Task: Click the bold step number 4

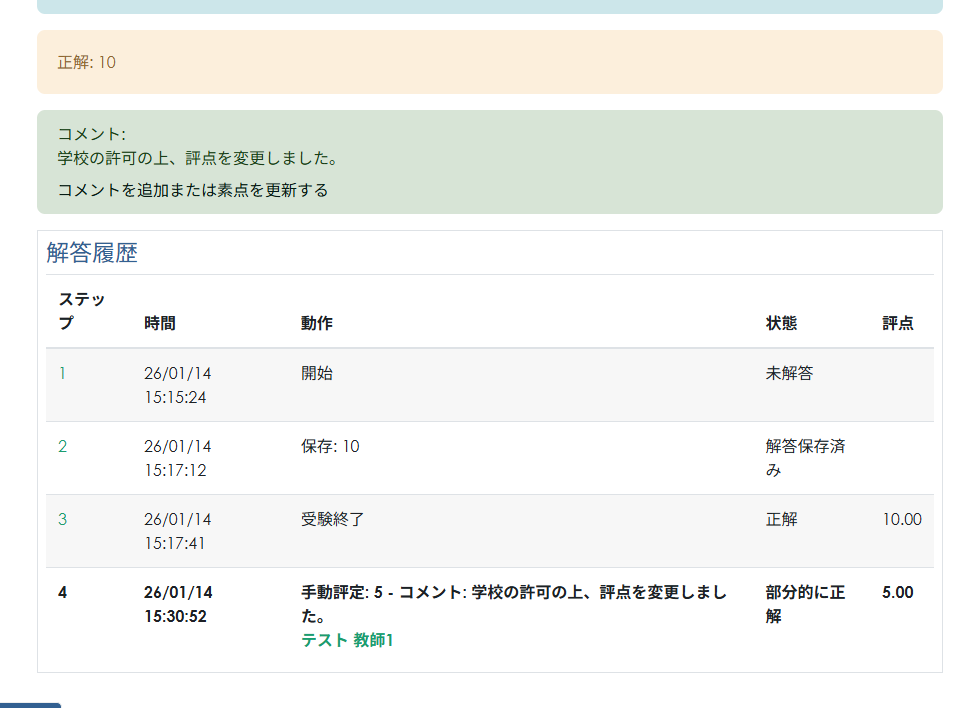Action: coord(62,592)
